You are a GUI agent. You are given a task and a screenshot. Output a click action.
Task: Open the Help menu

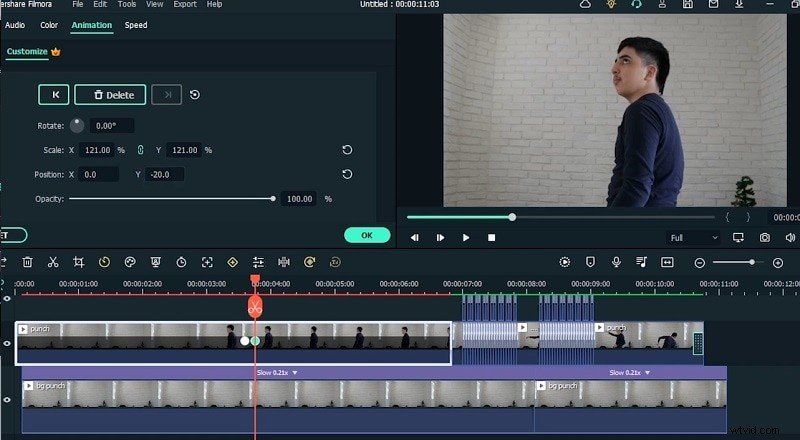[x=214, y=4]
